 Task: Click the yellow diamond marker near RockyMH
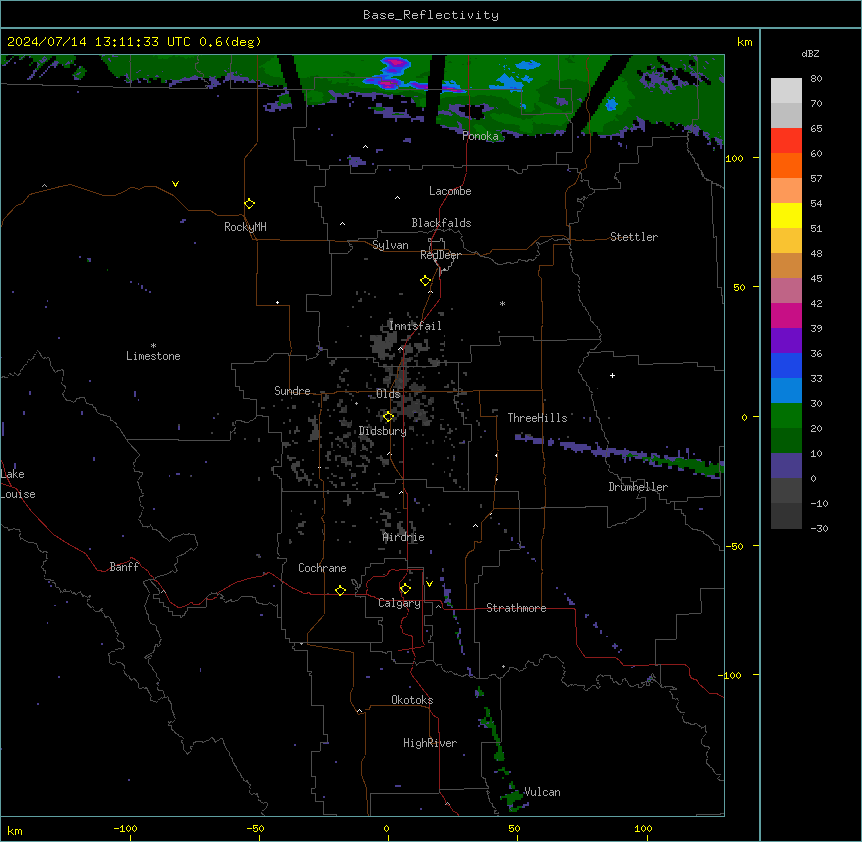249,204
